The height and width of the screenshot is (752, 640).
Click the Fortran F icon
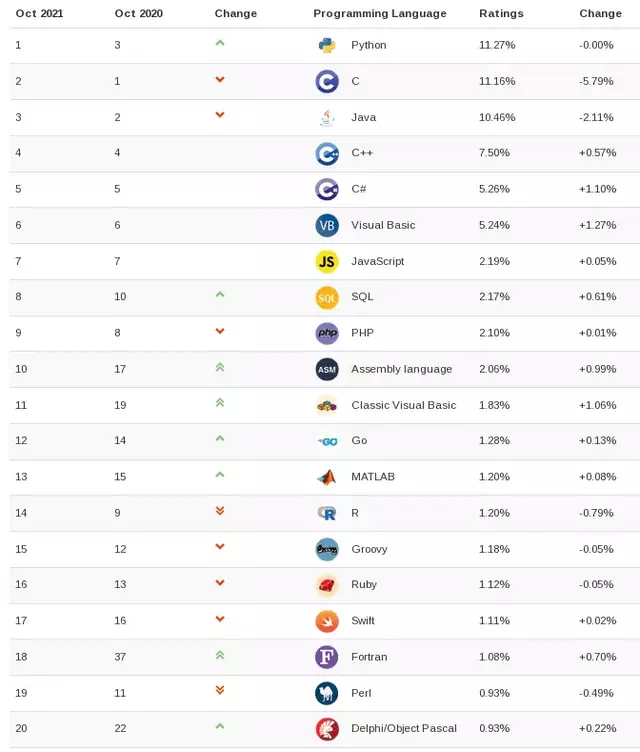click(x=327, y=657)
